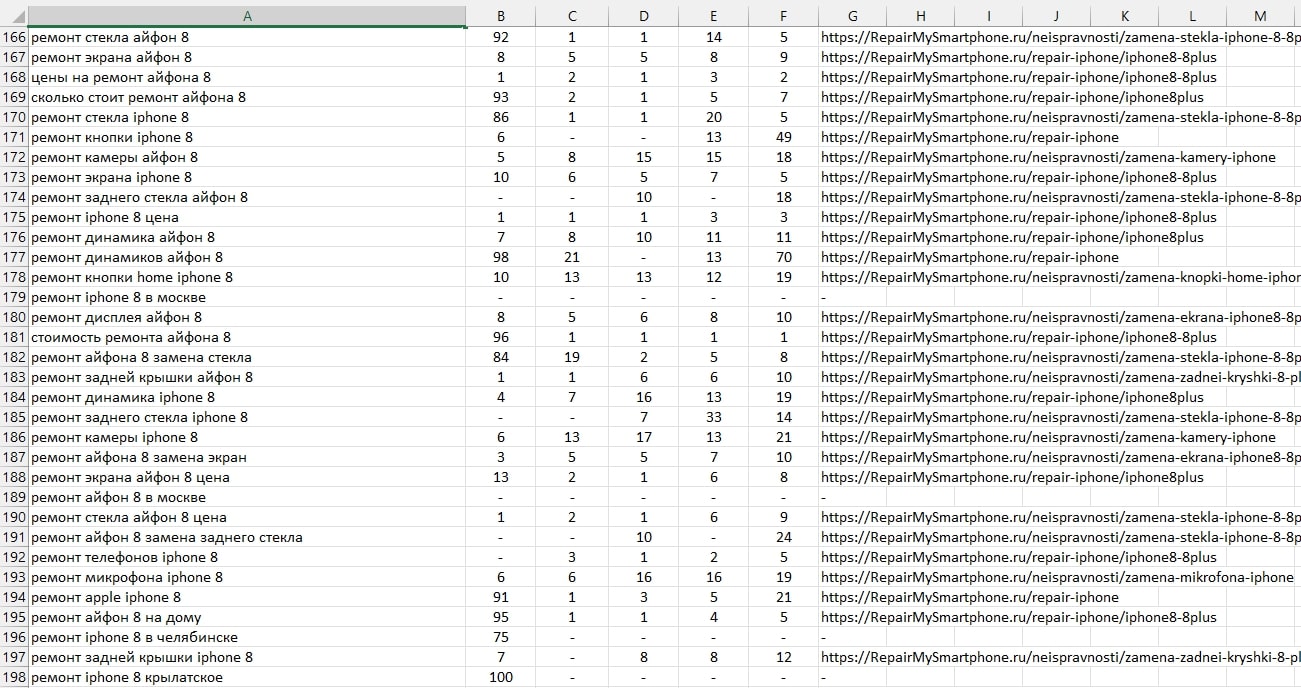Select row 189 header
The width and height of the screenshot is (1301, 688).
[14, 497]
